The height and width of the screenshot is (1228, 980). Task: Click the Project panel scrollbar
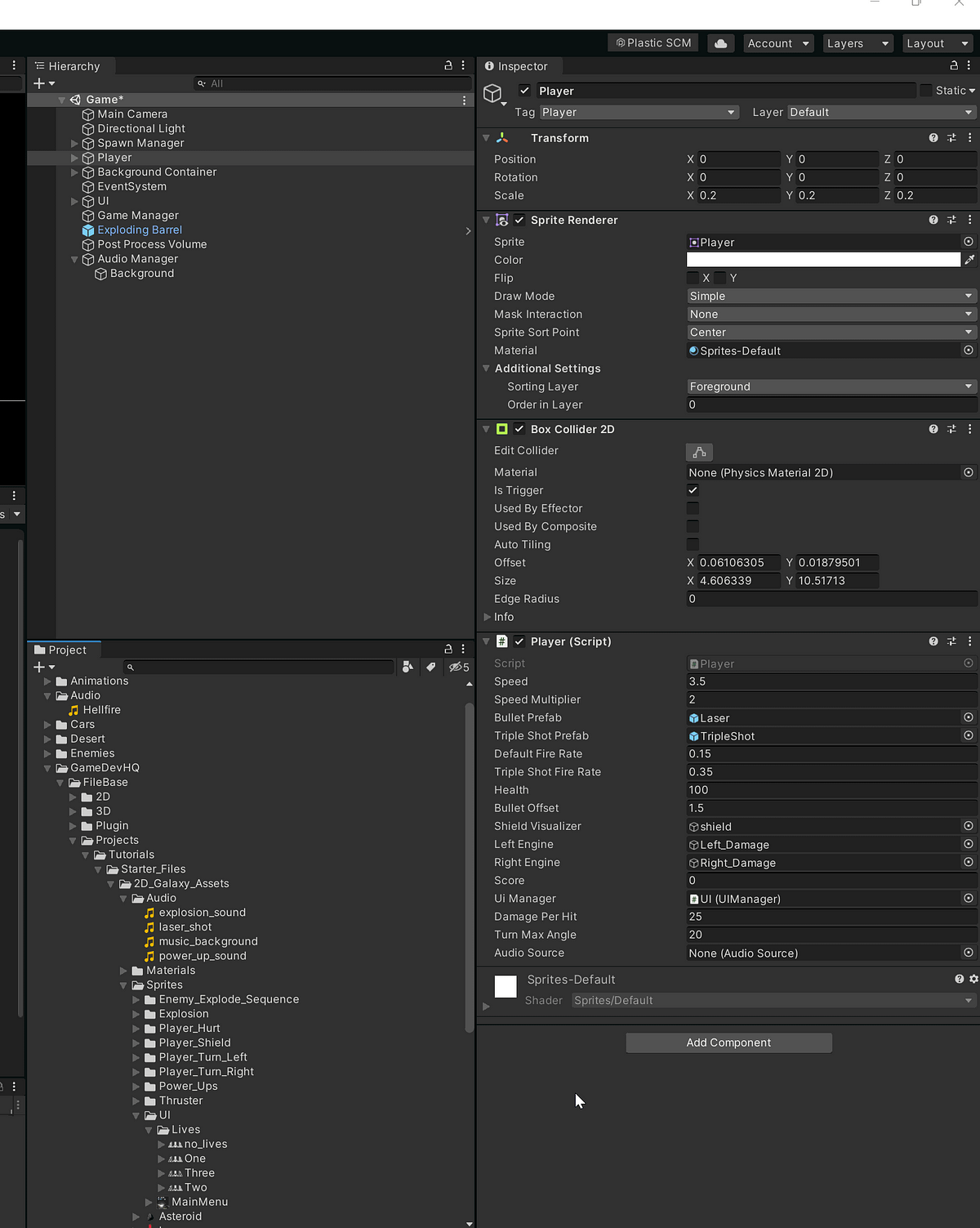click(469, 866)
